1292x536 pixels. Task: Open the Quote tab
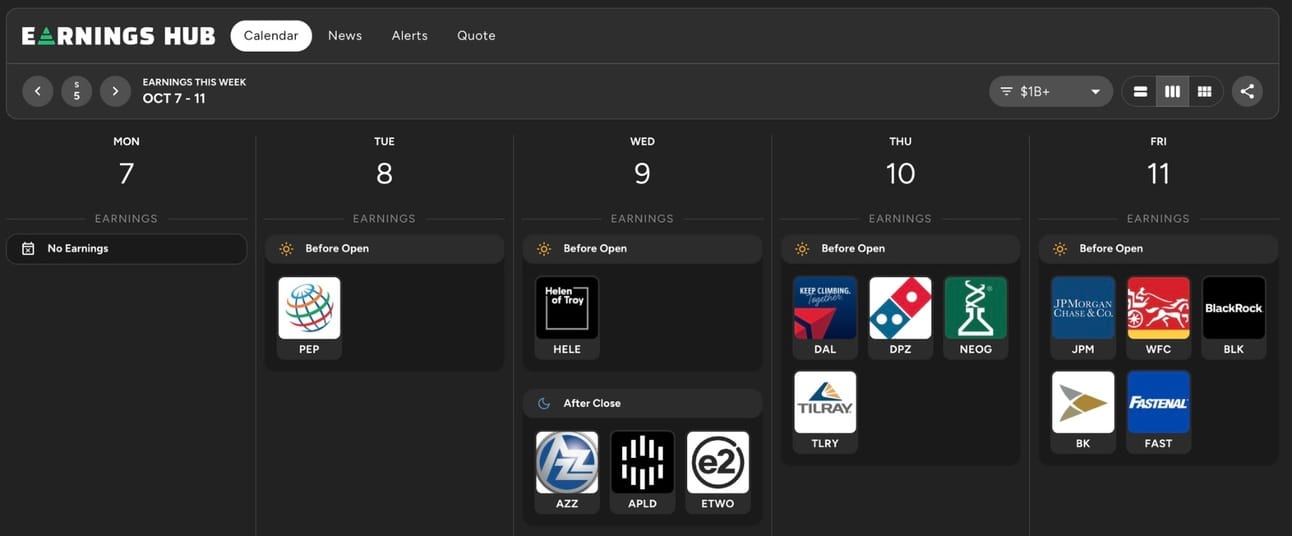point(476,35)
